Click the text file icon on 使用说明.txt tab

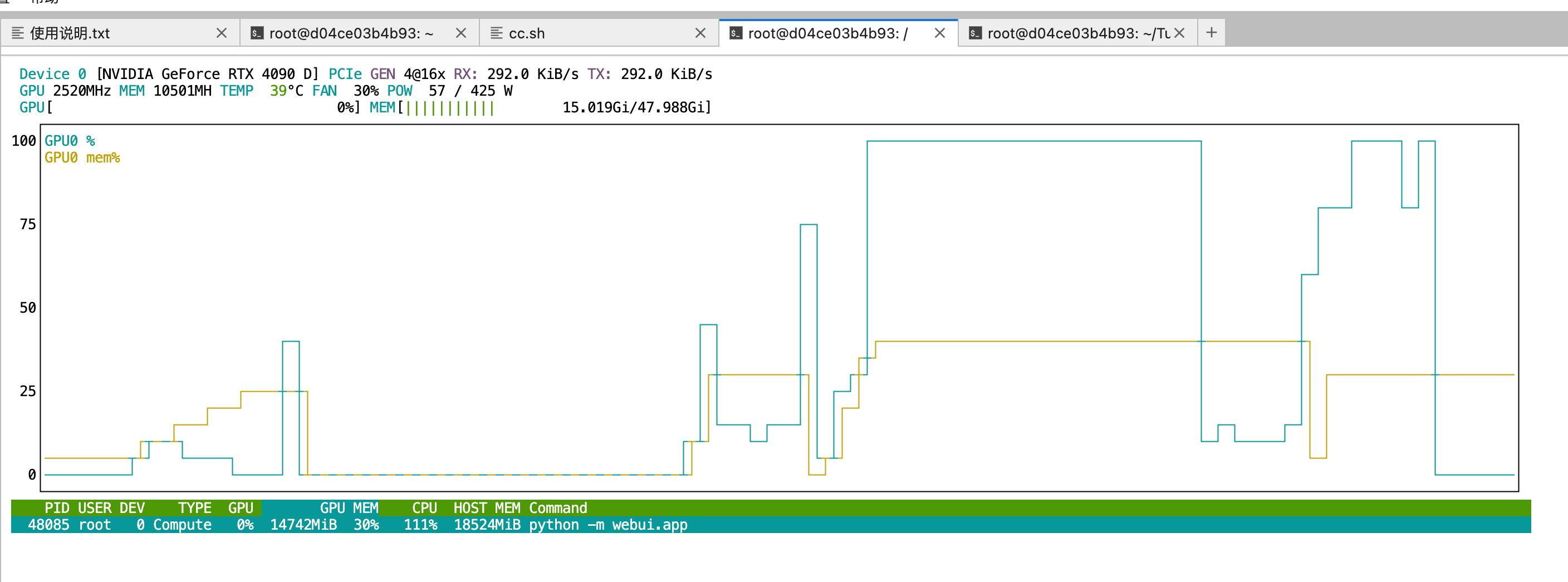[x=18, y=33]
